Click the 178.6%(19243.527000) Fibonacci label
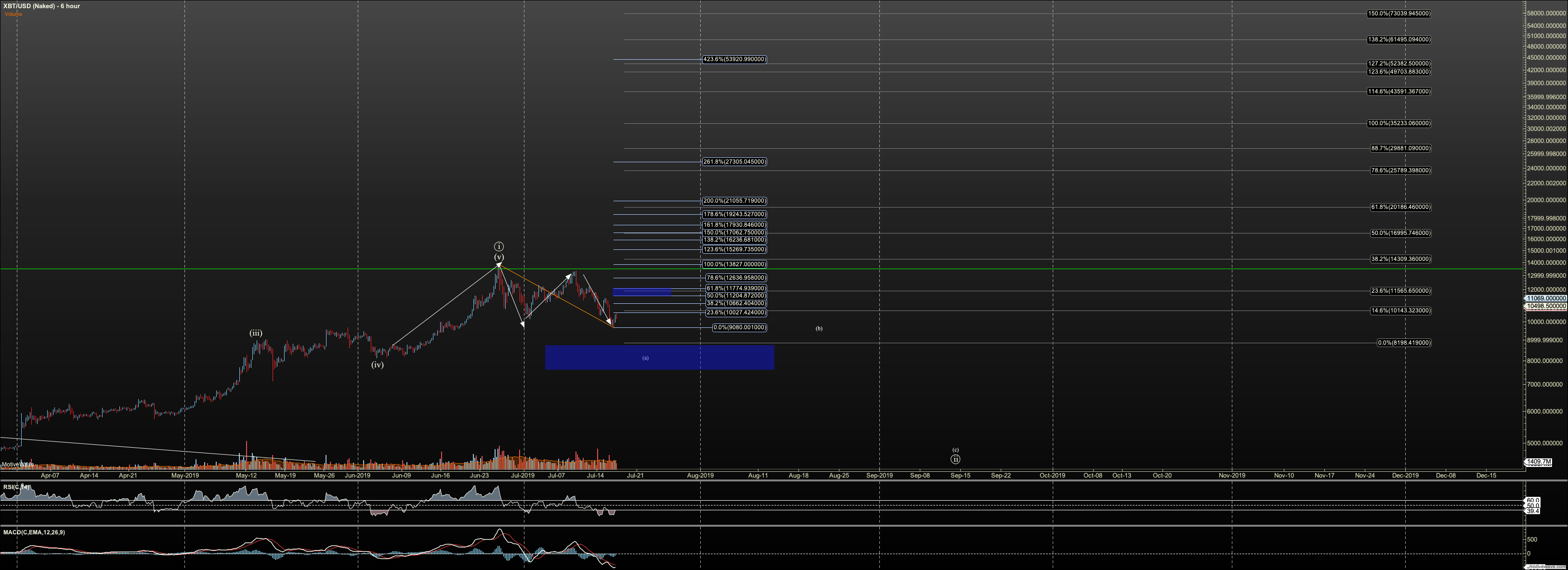 point(734,214)
